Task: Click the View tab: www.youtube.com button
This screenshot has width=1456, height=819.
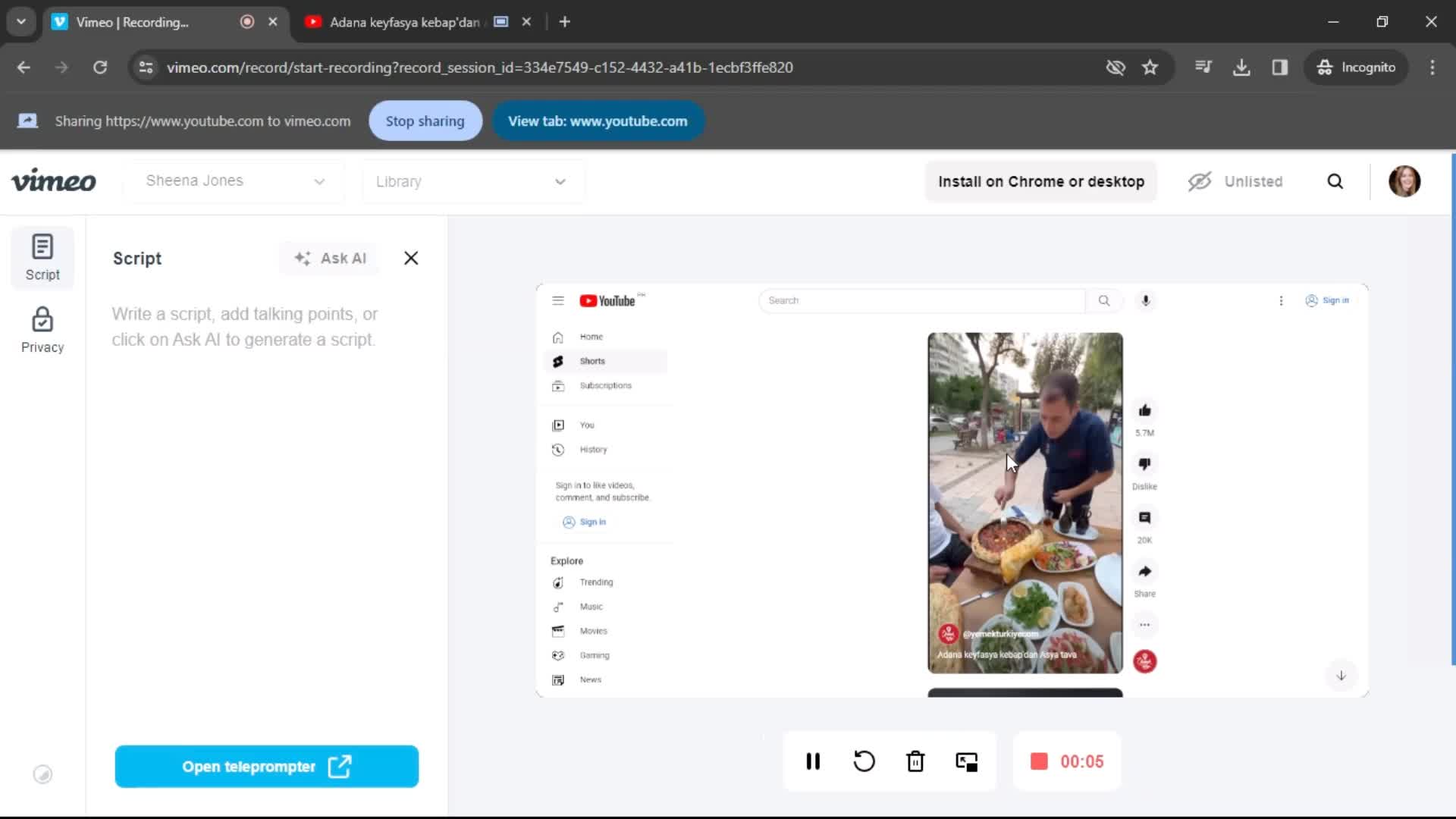Action: point(598,120)
